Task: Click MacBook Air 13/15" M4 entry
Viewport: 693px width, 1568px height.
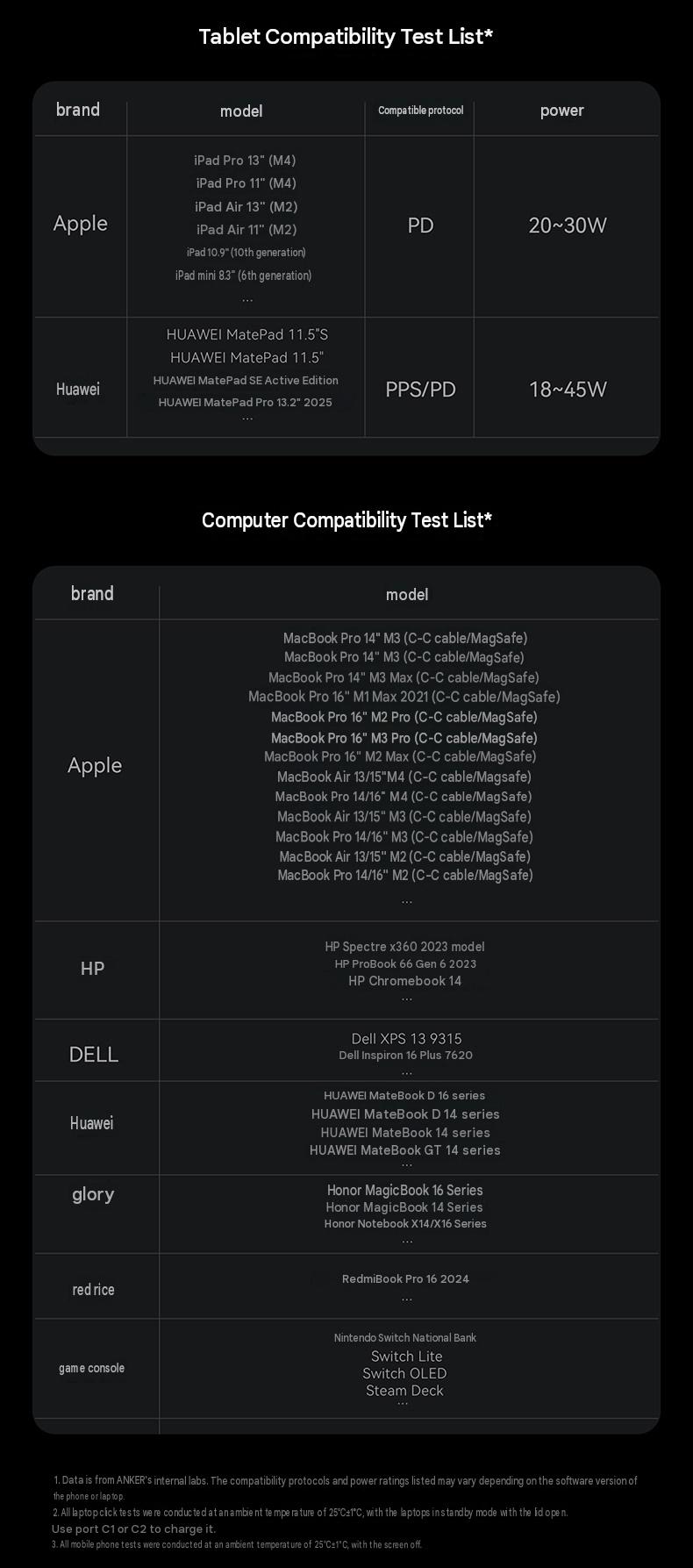Action: coord(404,777)
